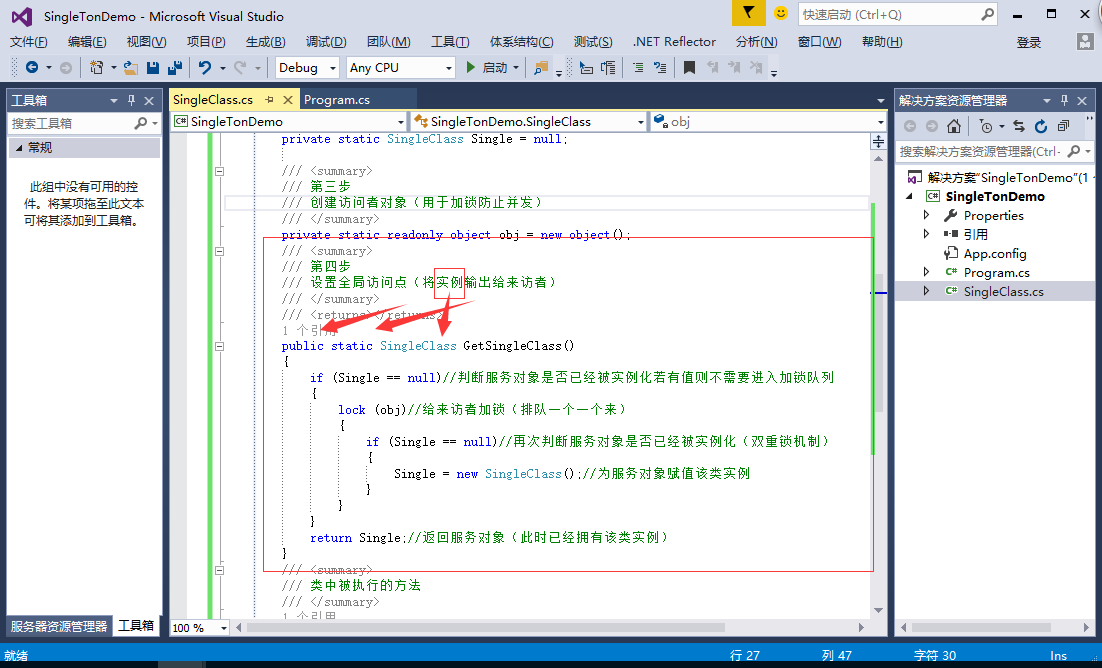Click the notifications flag icon in the title bar
Viewport: 1102px width, 668px height.
tap(748, 13)
